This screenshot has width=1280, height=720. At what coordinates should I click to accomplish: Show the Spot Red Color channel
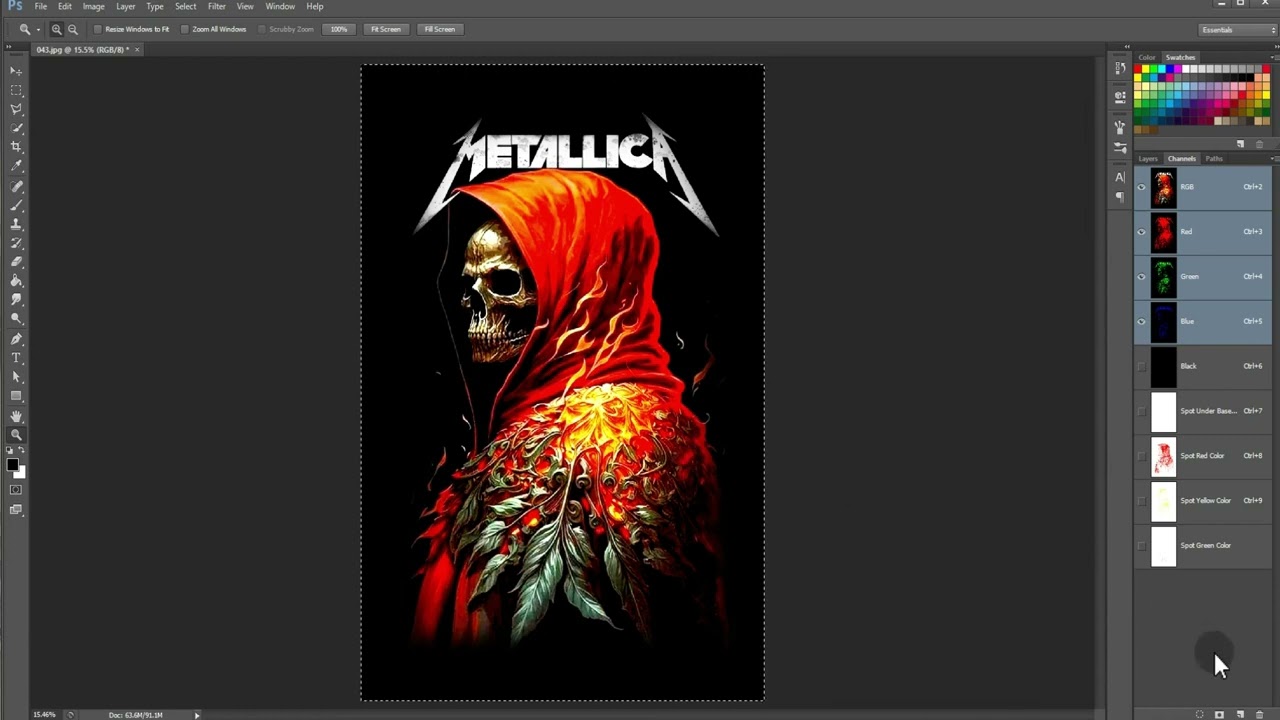[x=1141, y=456]
